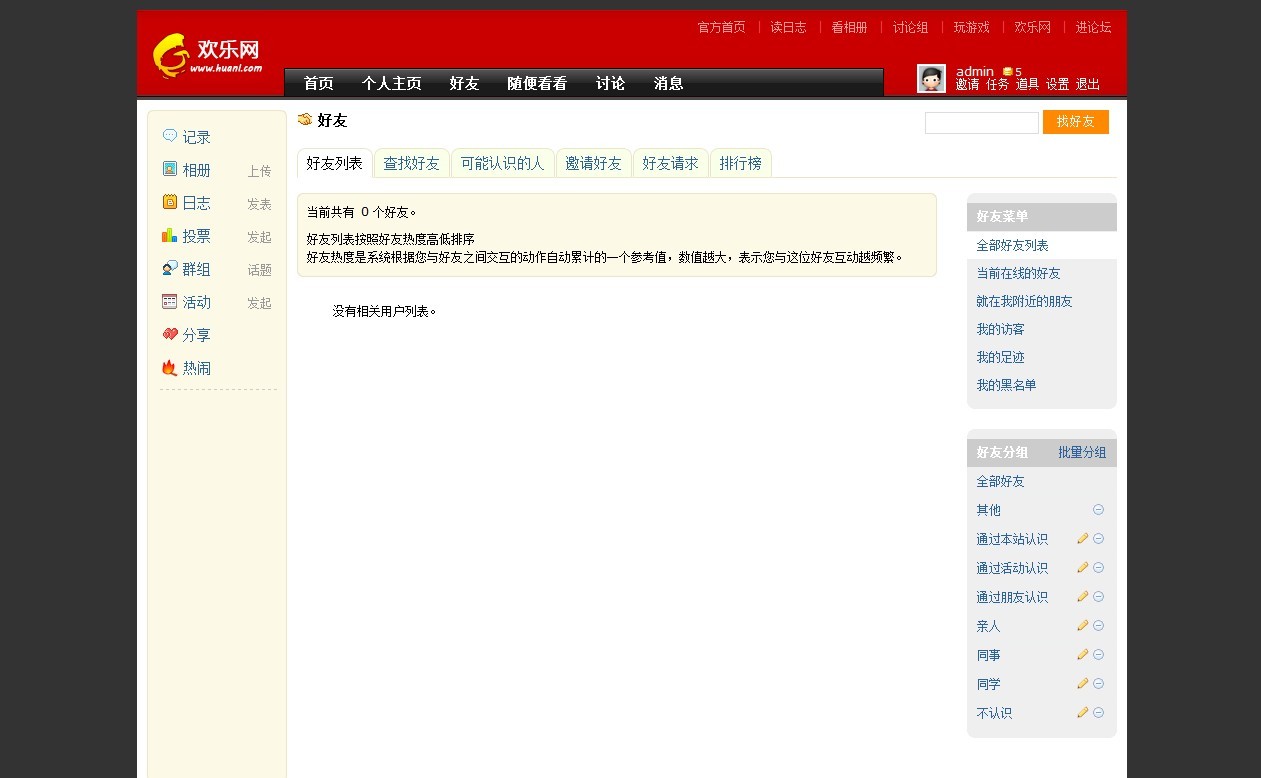
Task: Edit the 通过朋友认识 group with pencil icon
Action: [1082, 596]
